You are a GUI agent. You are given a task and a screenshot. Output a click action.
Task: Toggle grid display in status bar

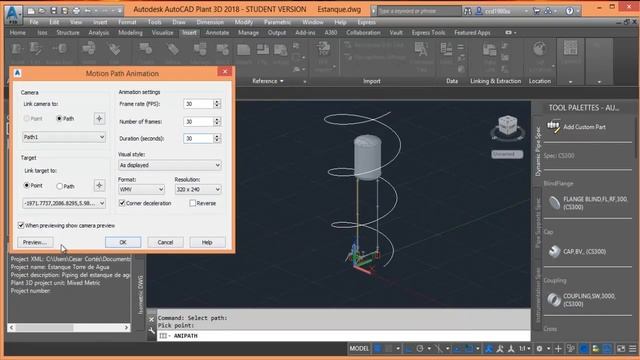tap(378, 349)
